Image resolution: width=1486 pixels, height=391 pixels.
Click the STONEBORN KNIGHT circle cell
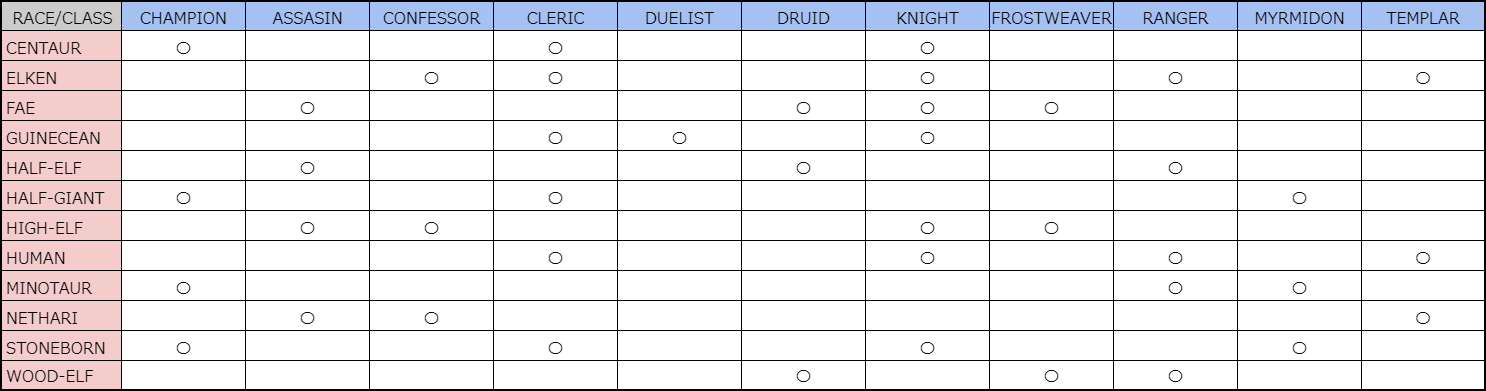click(x=927, y=348)
